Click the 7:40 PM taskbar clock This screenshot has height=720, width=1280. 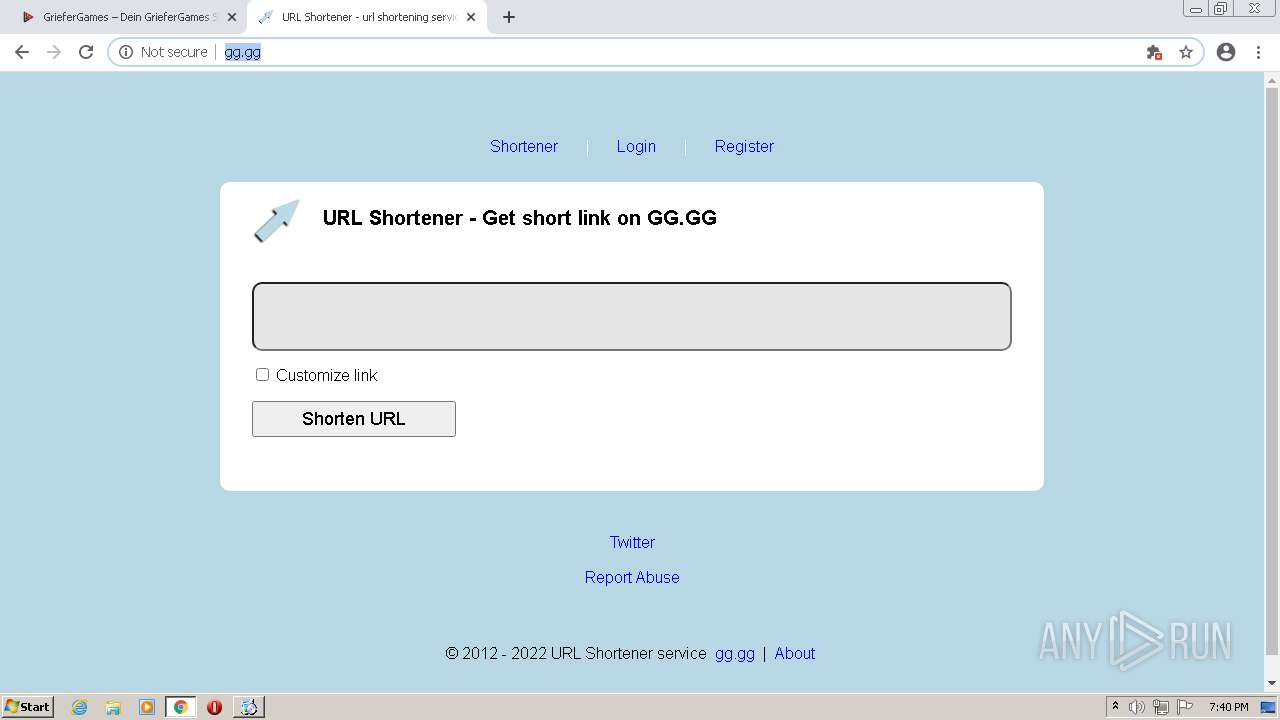(1228, 707)
